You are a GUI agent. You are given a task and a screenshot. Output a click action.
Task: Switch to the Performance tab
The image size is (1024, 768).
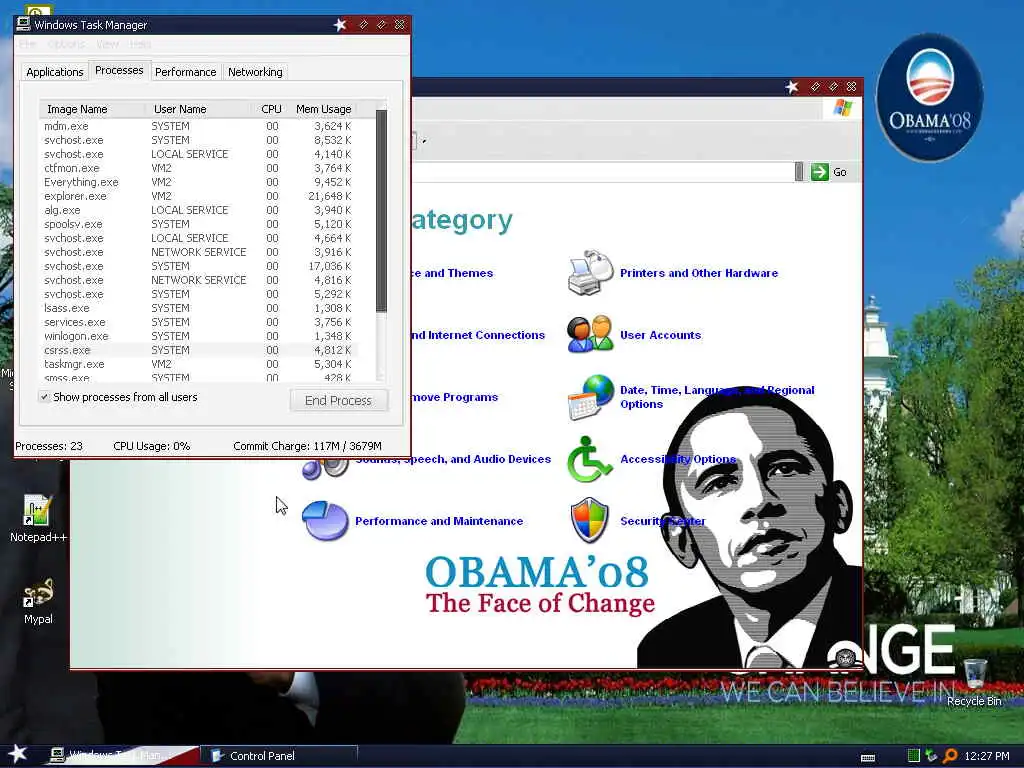(185, 72)
